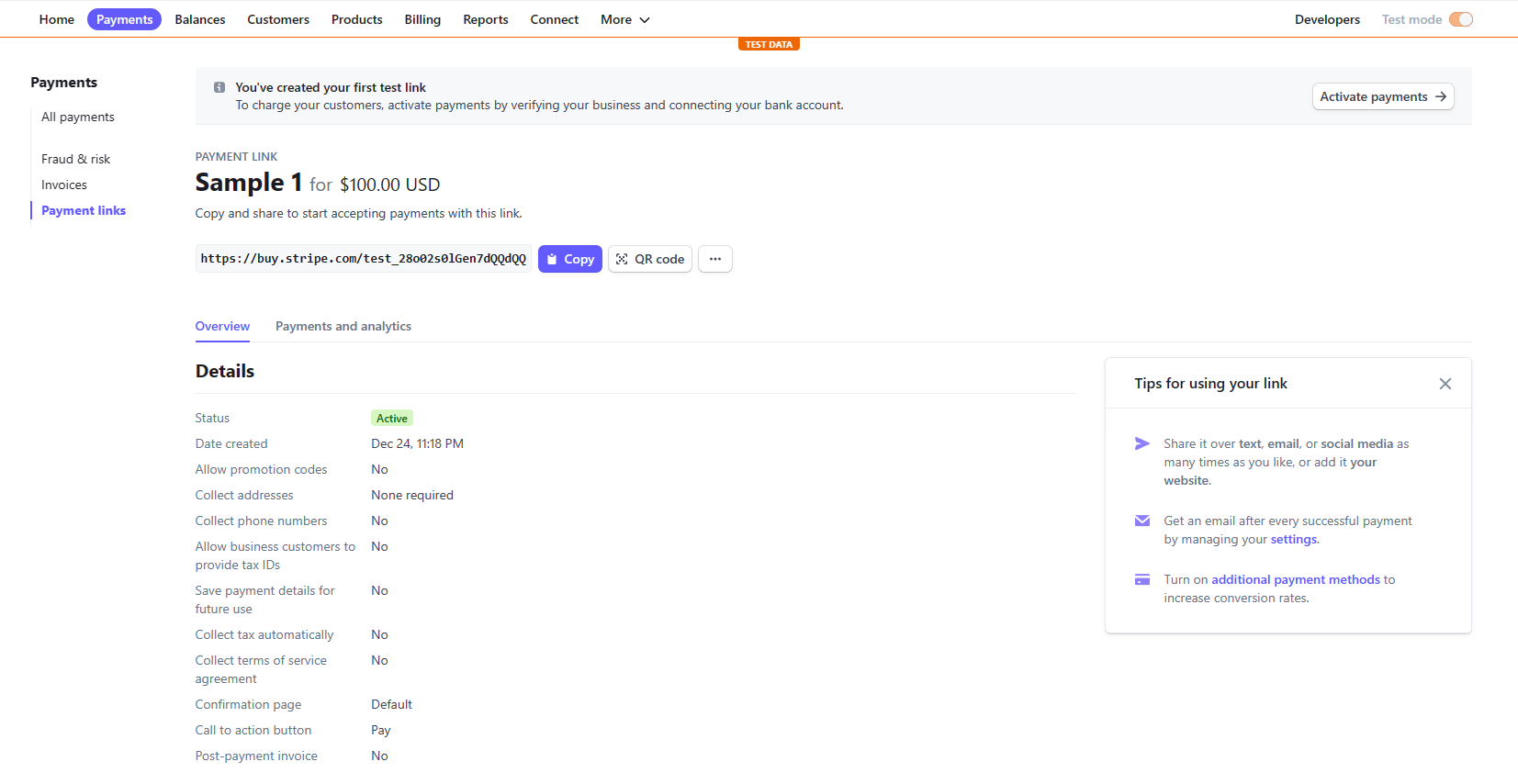Click the credit card payment methods icon
The height and width of the screenshot is (784, 1518).
point(1142,579)
